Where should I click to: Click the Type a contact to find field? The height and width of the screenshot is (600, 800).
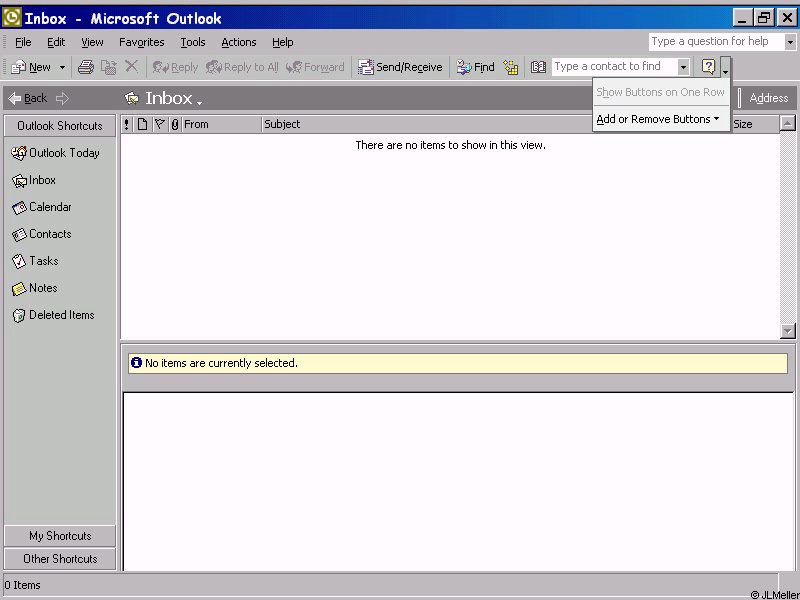614,67
